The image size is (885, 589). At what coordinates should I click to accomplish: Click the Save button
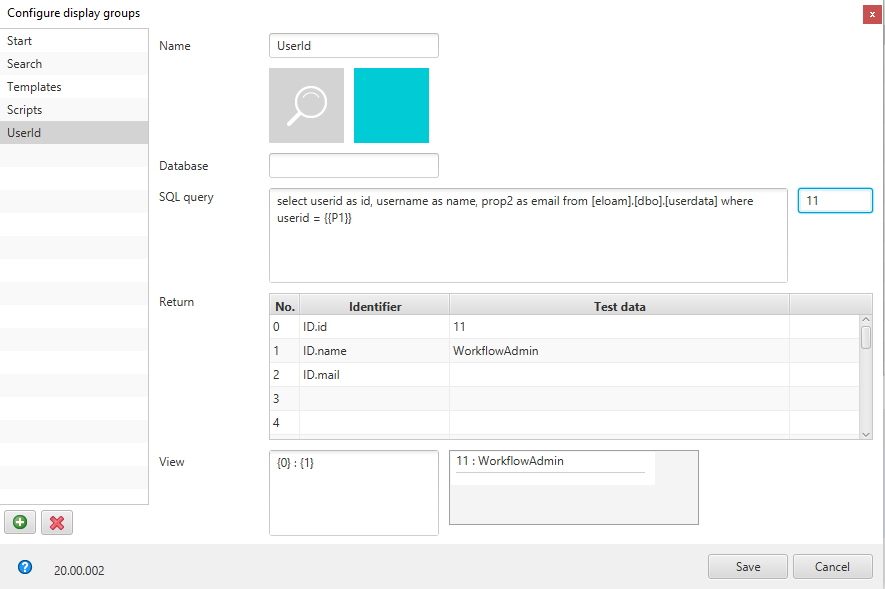pyautogui.click(x=748, y=566)
